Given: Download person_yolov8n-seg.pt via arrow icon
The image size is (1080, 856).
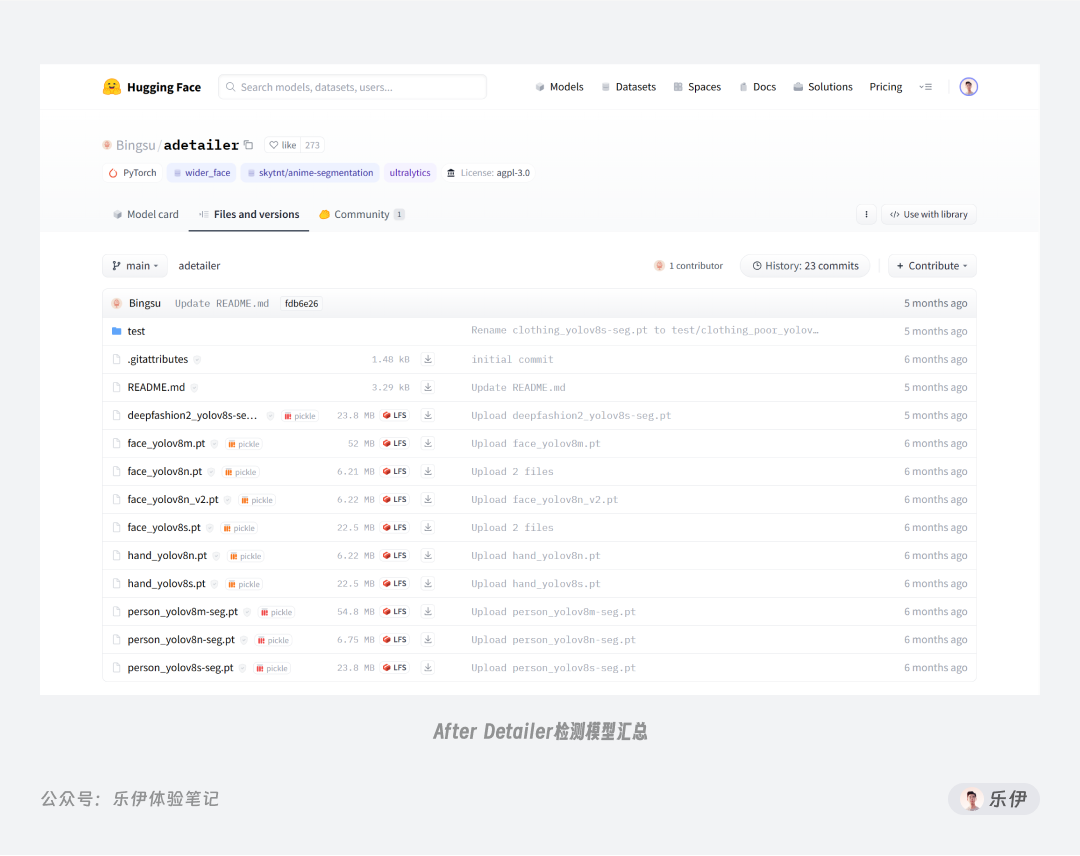Looking at the screenshot, I should point(428,639).
